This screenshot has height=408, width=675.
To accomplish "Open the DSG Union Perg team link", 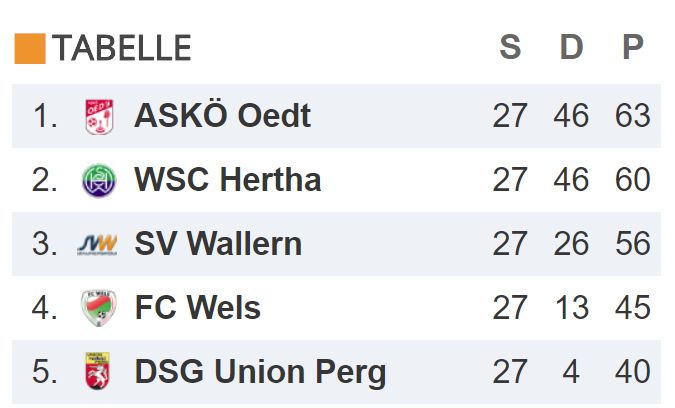I will [259, 372].
